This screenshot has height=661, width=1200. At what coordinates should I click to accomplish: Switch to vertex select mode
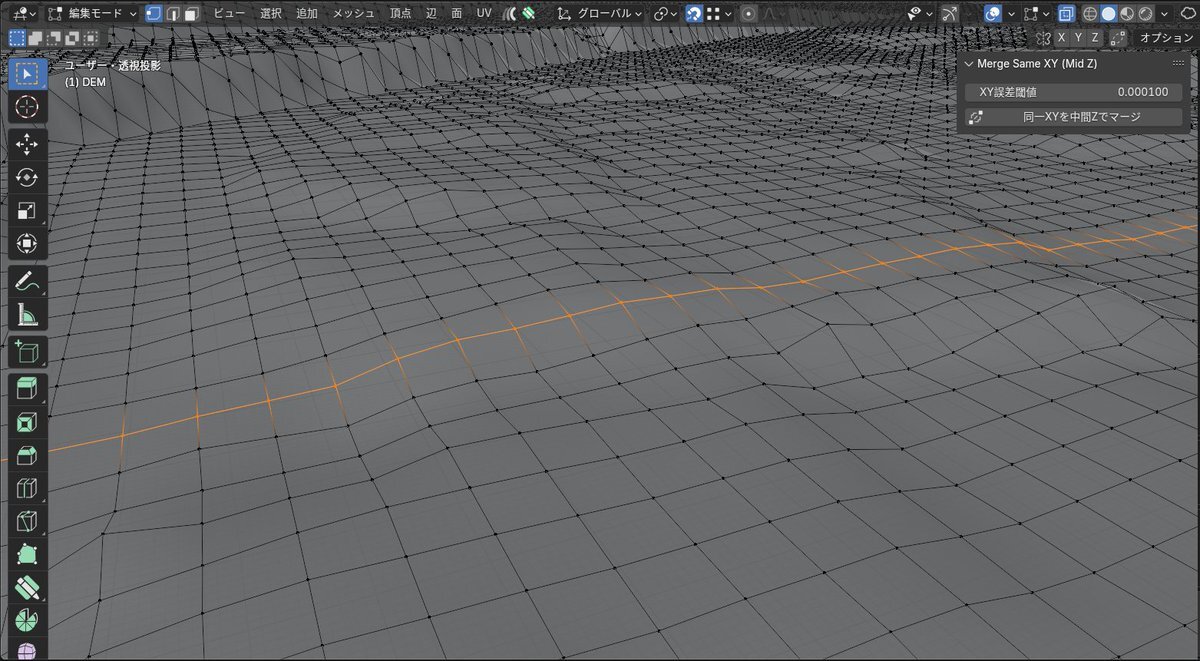point(153,14)
